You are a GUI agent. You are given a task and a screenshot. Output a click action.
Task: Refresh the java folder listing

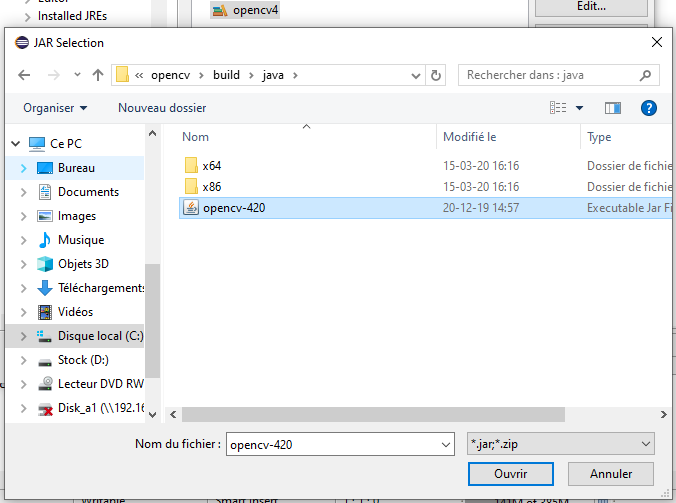436,75
